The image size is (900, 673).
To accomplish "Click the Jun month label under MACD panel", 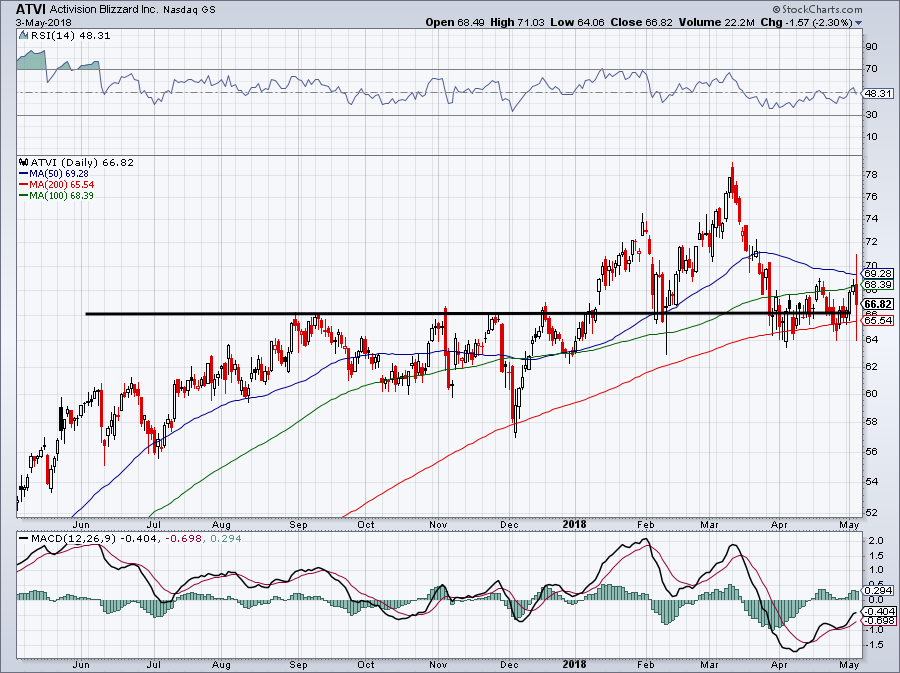I will click(x=82, y=664).
